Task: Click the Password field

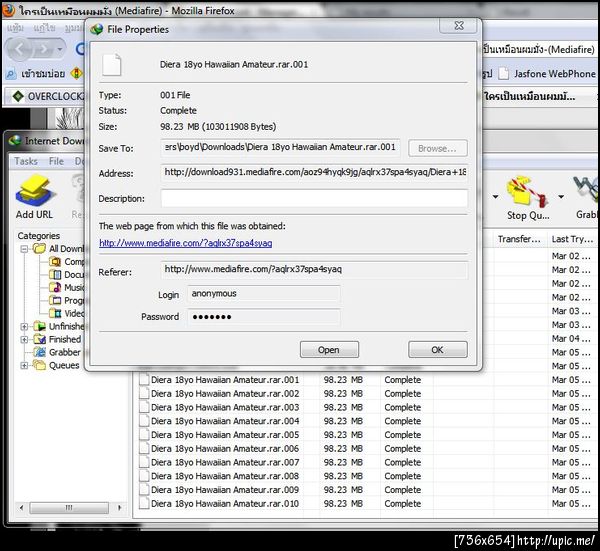Action: [x=264, y=317]
